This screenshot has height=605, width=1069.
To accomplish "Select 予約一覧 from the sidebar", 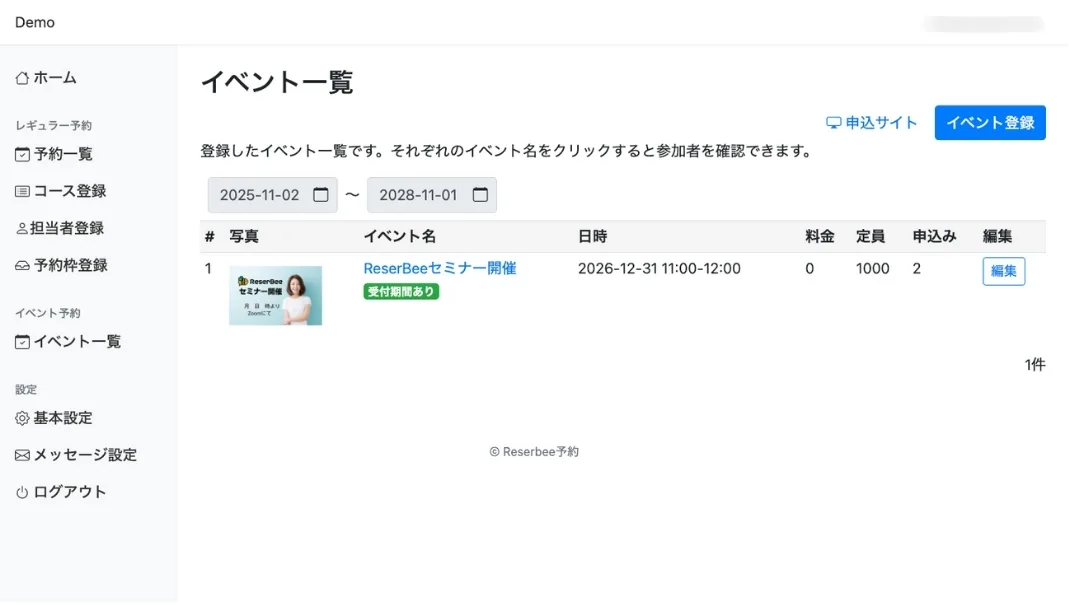I will (63, 155).
